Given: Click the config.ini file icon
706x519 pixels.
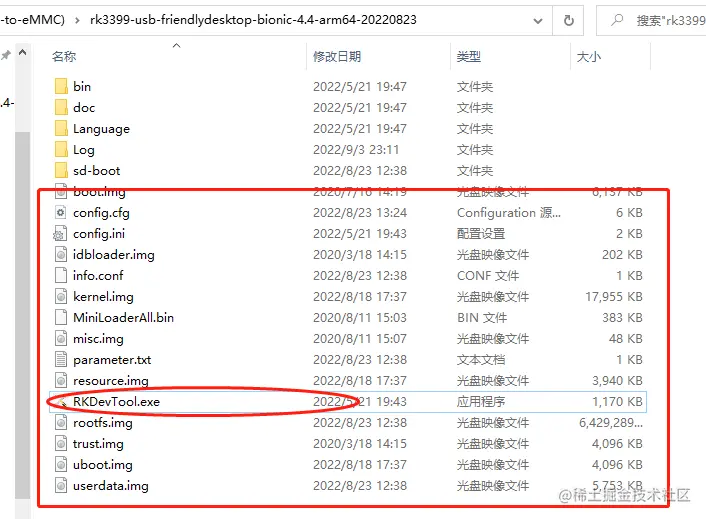Looking at the screenshot, I should 61,234.
